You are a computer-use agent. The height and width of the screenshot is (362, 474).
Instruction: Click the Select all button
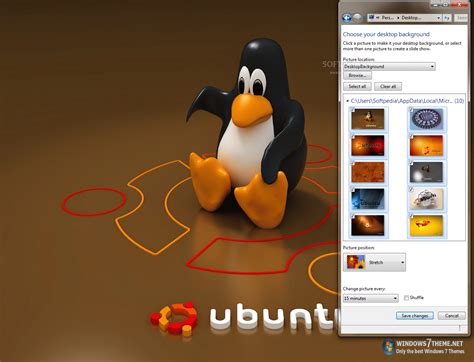[x=357, y=86]
